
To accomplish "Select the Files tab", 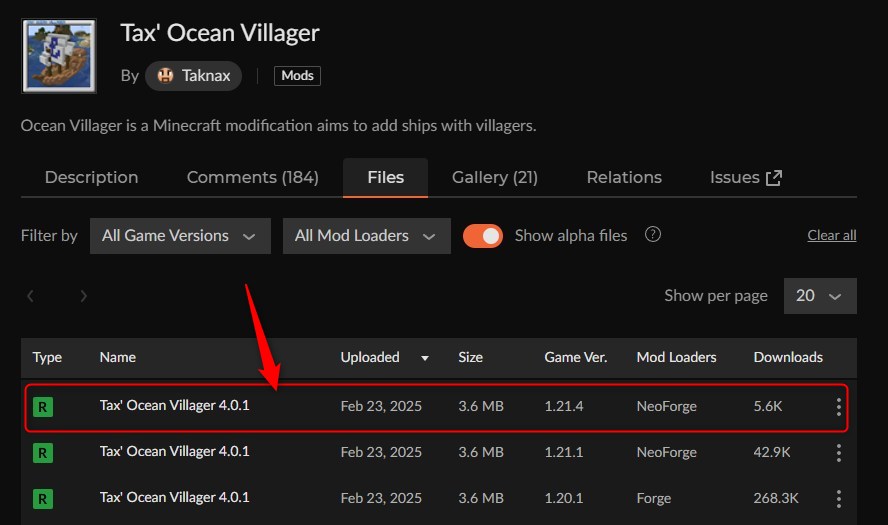I will (385, 177).
